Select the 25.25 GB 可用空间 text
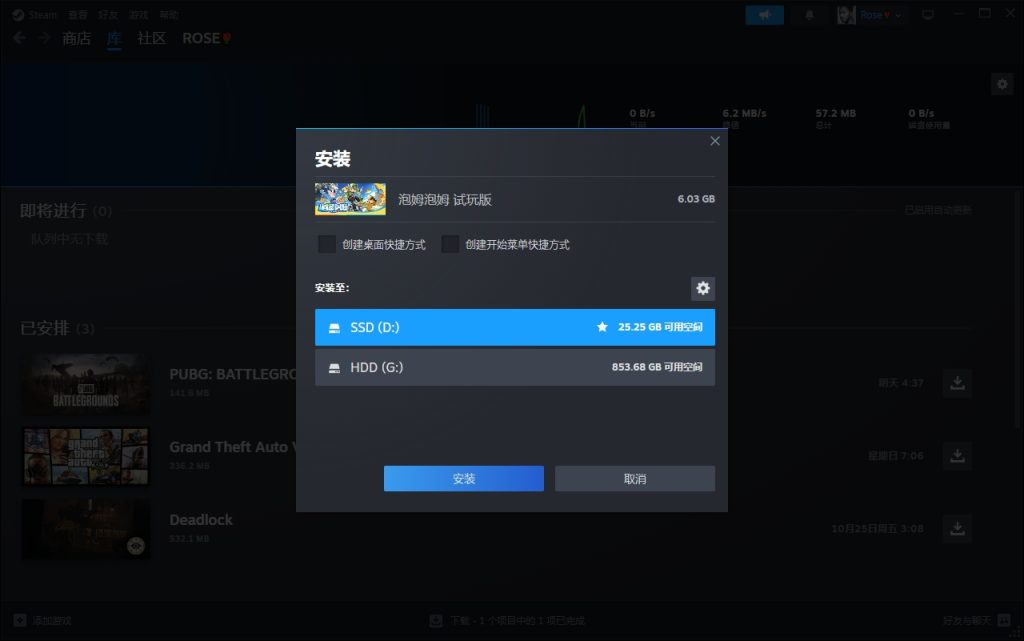This screenshot has width=1024, height=641. point(660,327)
